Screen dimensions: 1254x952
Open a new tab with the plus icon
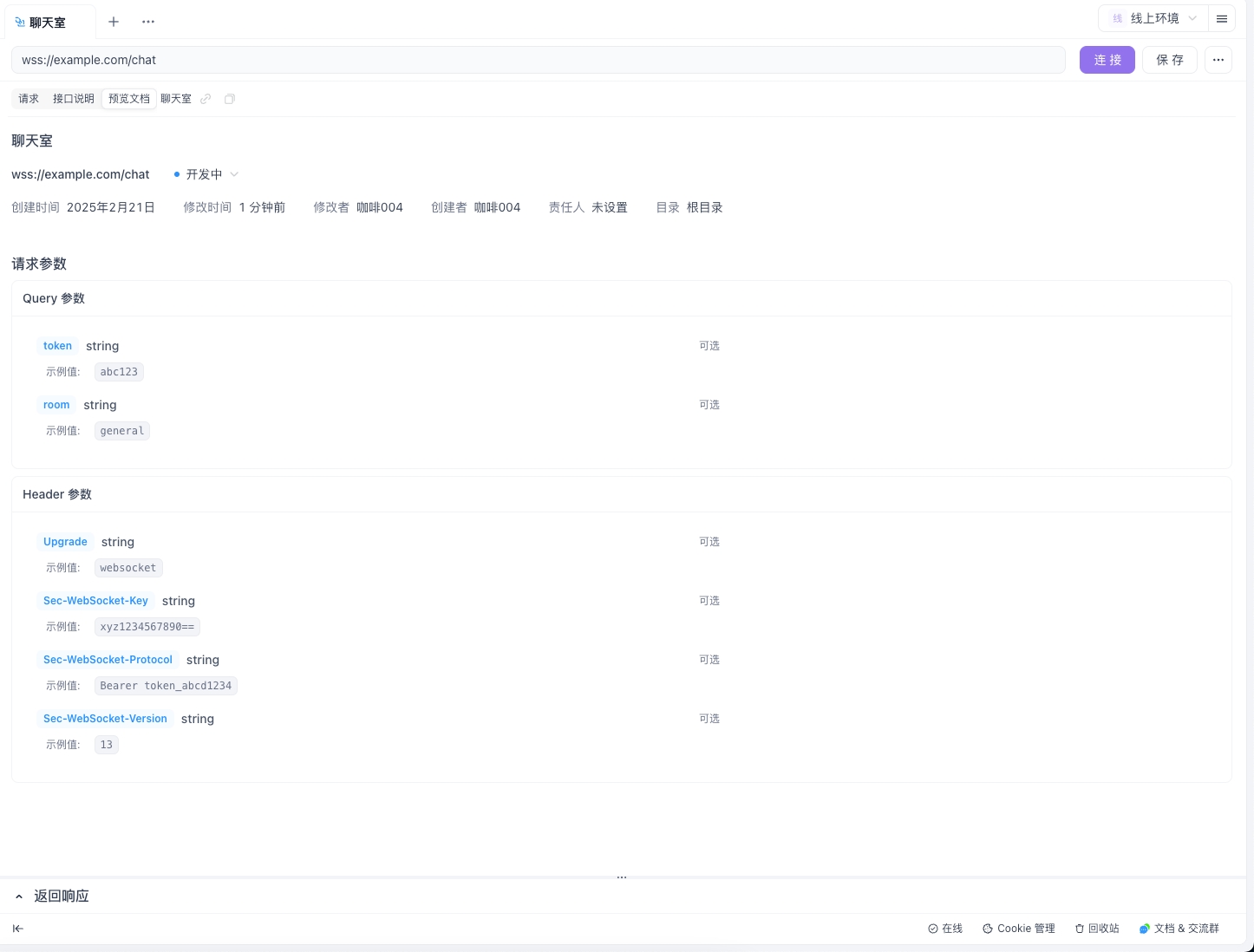114,22
